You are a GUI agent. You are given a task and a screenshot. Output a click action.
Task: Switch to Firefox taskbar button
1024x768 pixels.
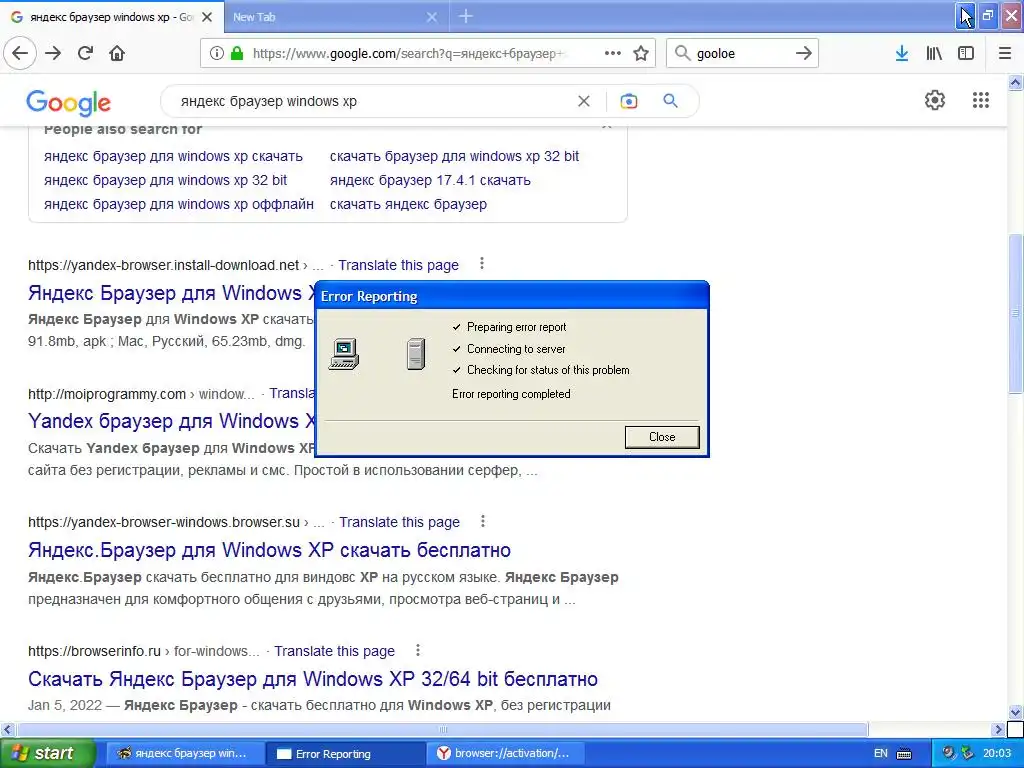point(185,754)
